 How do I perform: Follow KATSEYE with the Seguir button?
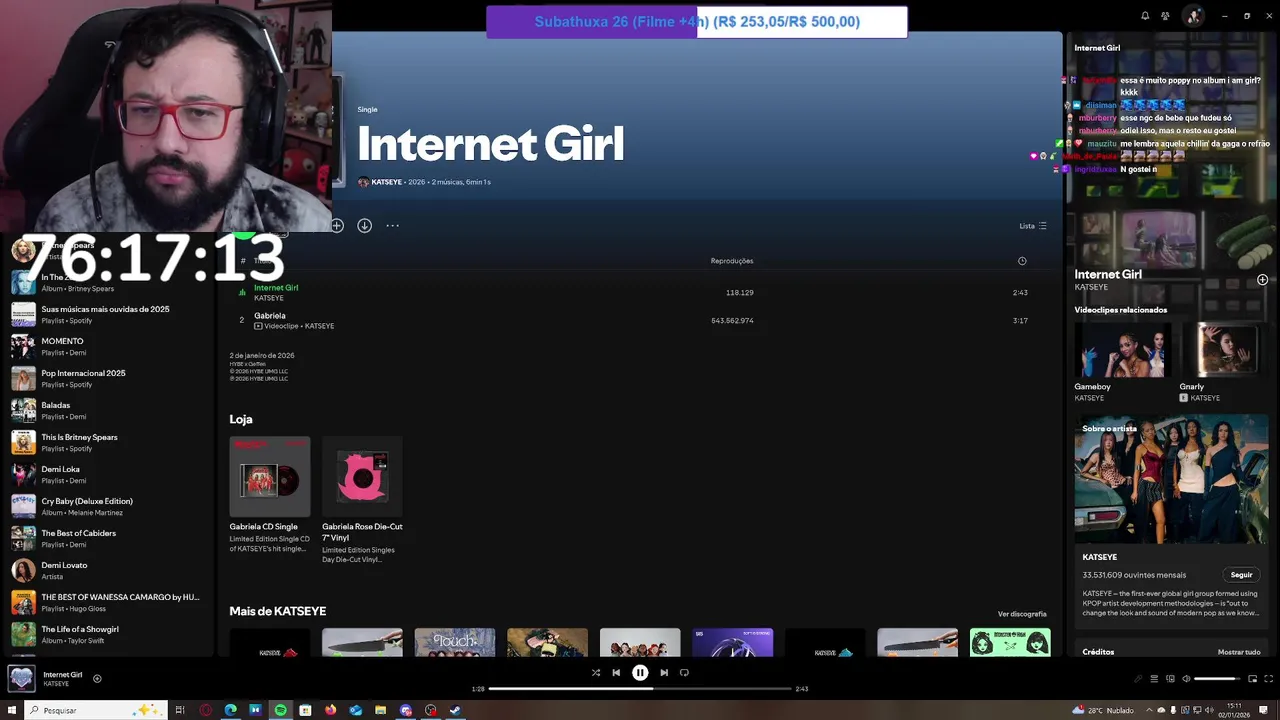point(1241,575)
